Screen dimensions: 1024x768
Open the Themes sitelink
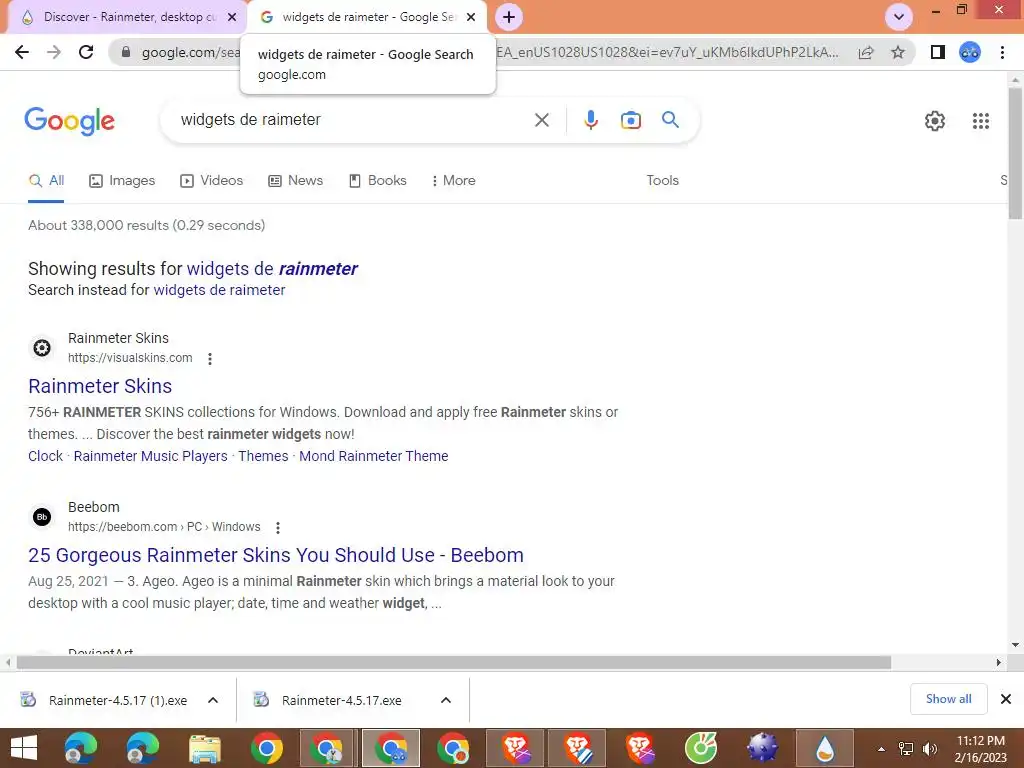(263, 456)
